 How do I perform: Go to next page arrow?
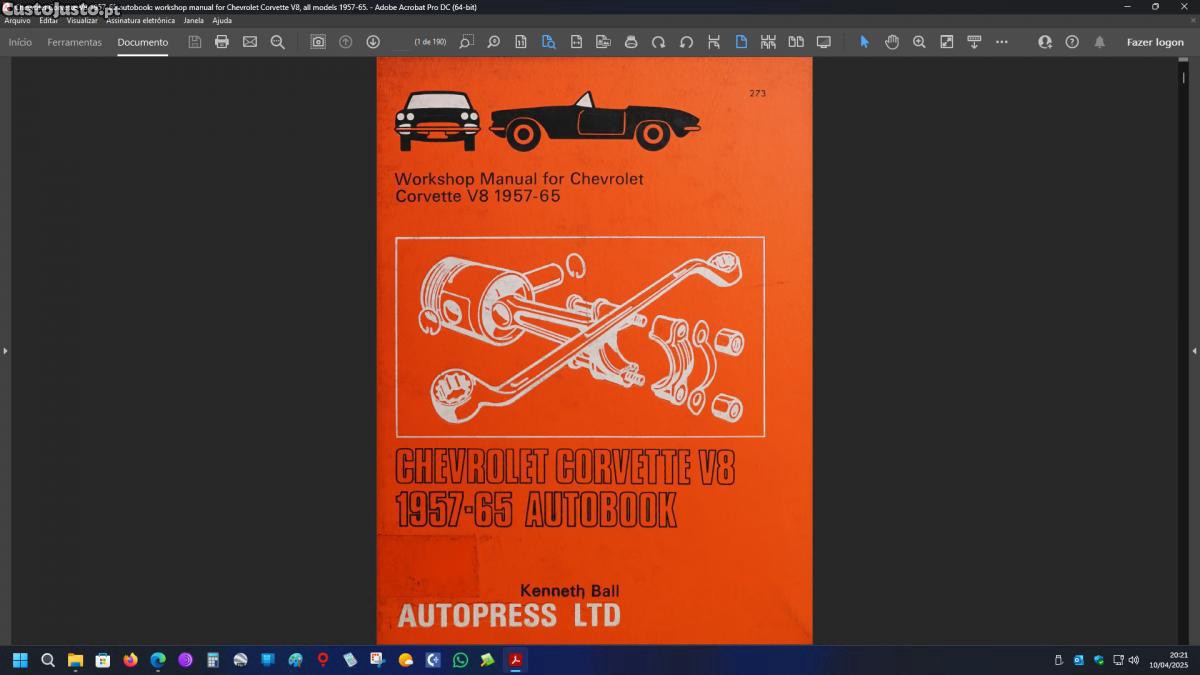(373, 42)
